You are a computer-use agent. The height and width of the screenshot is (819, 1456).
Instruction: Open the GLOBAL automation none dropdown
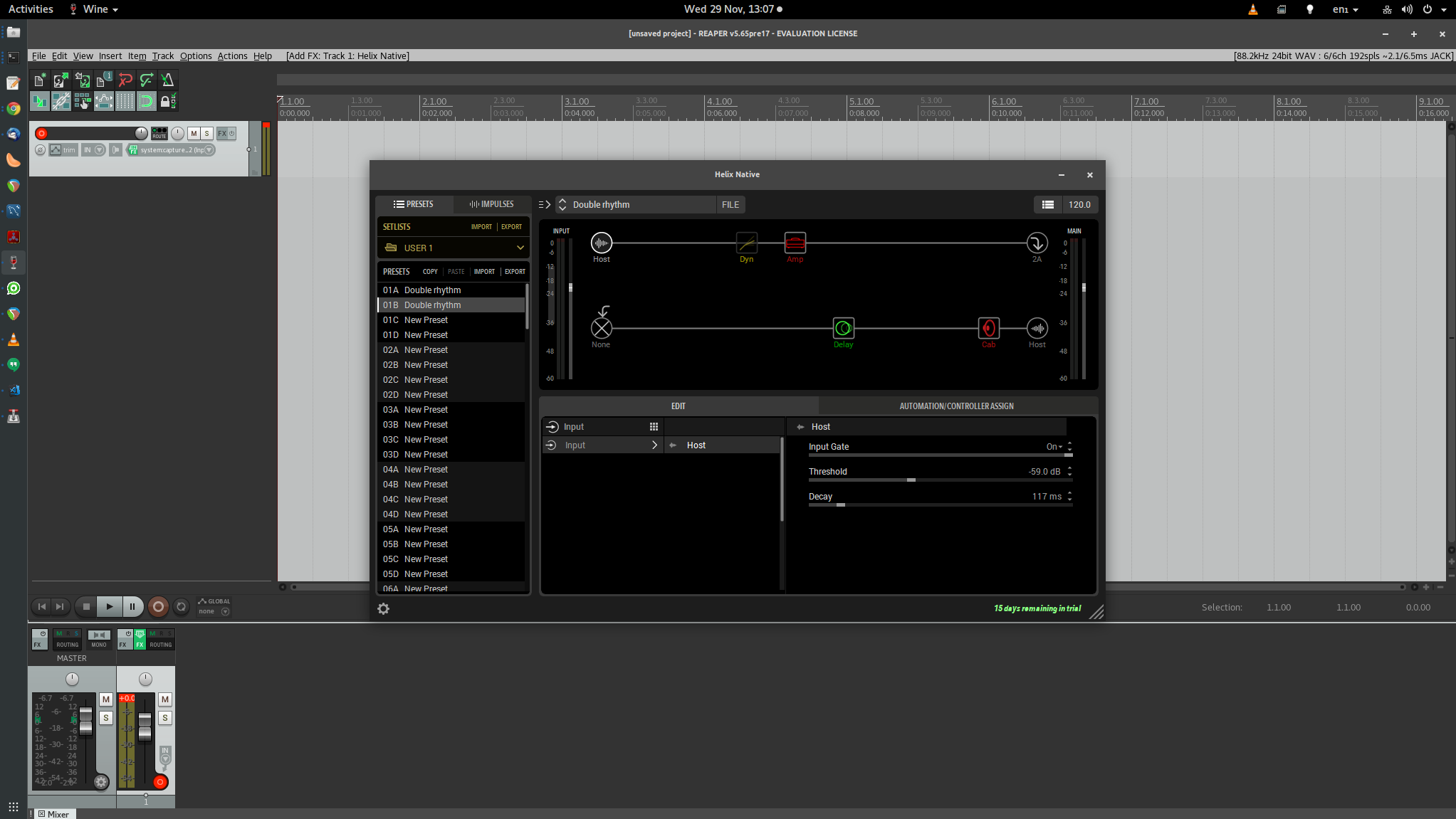tap(214, 611)
